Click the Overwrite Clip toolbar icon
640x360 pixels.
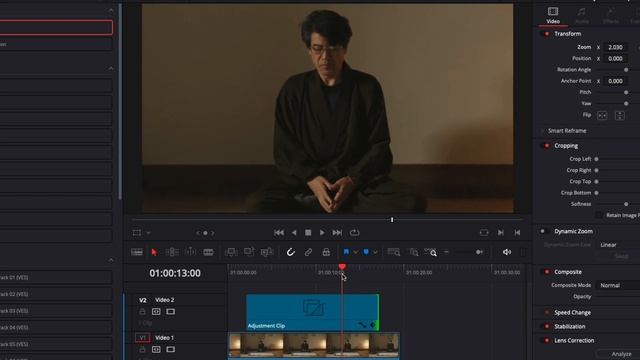tap(249, 252)
